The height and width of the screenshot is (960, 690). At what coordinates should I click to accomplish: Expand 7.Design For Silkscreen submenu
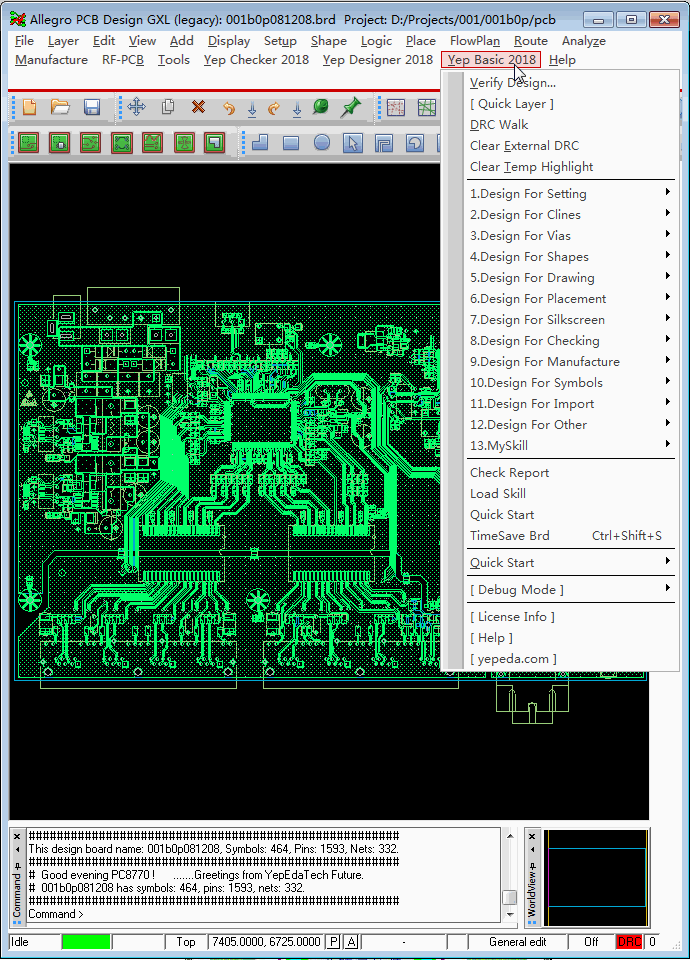(x=571, y=320)
